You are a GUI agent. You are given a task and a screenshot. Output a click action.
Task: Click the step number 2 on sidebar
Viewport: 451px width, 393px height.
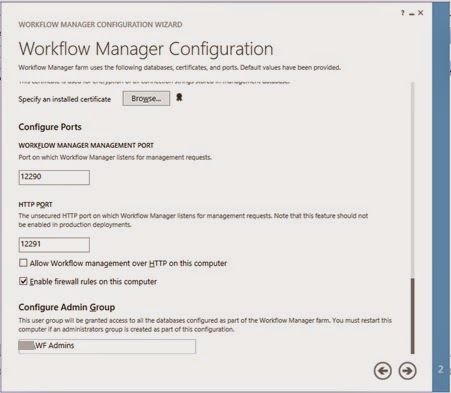[441, 369]
